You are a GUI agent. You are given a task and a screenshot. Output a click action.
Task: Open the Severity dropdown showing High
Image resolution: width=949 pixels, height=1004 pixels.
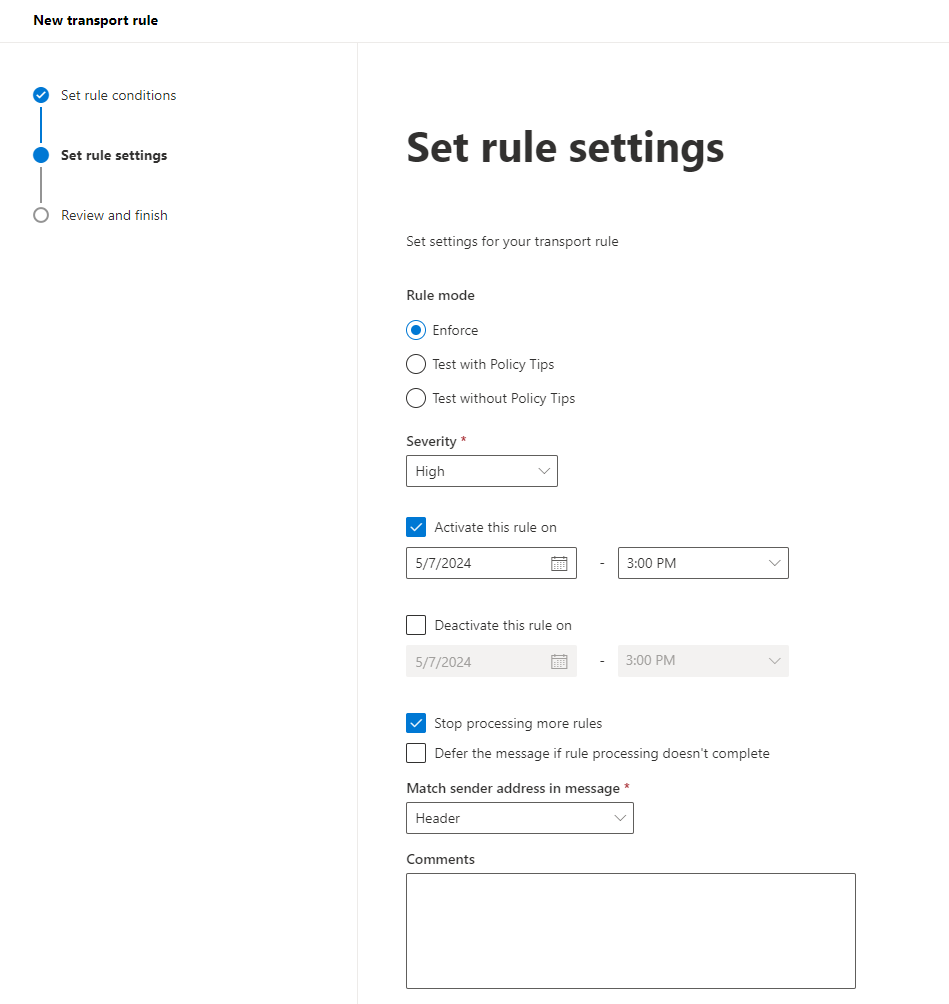(x=482, y=471)
